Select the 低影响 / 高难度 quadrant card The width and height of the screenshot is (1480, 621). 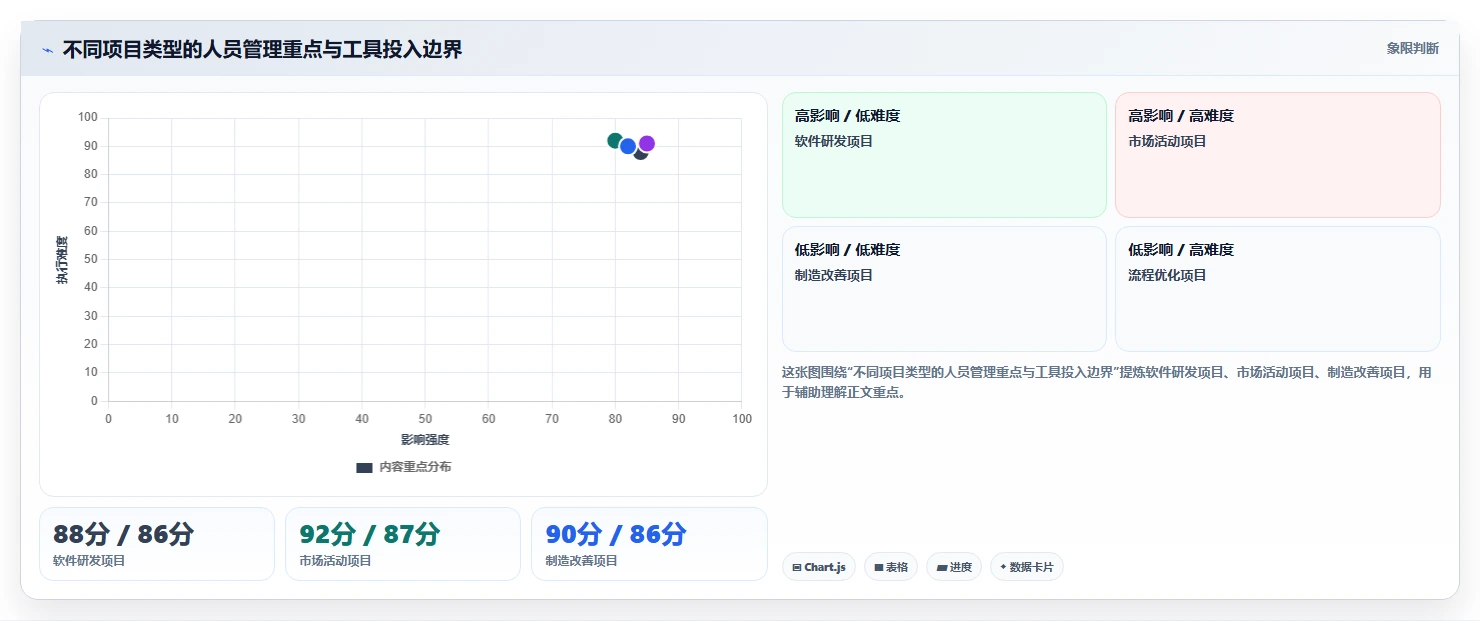pyautogui.click(x=1278, y=289)
